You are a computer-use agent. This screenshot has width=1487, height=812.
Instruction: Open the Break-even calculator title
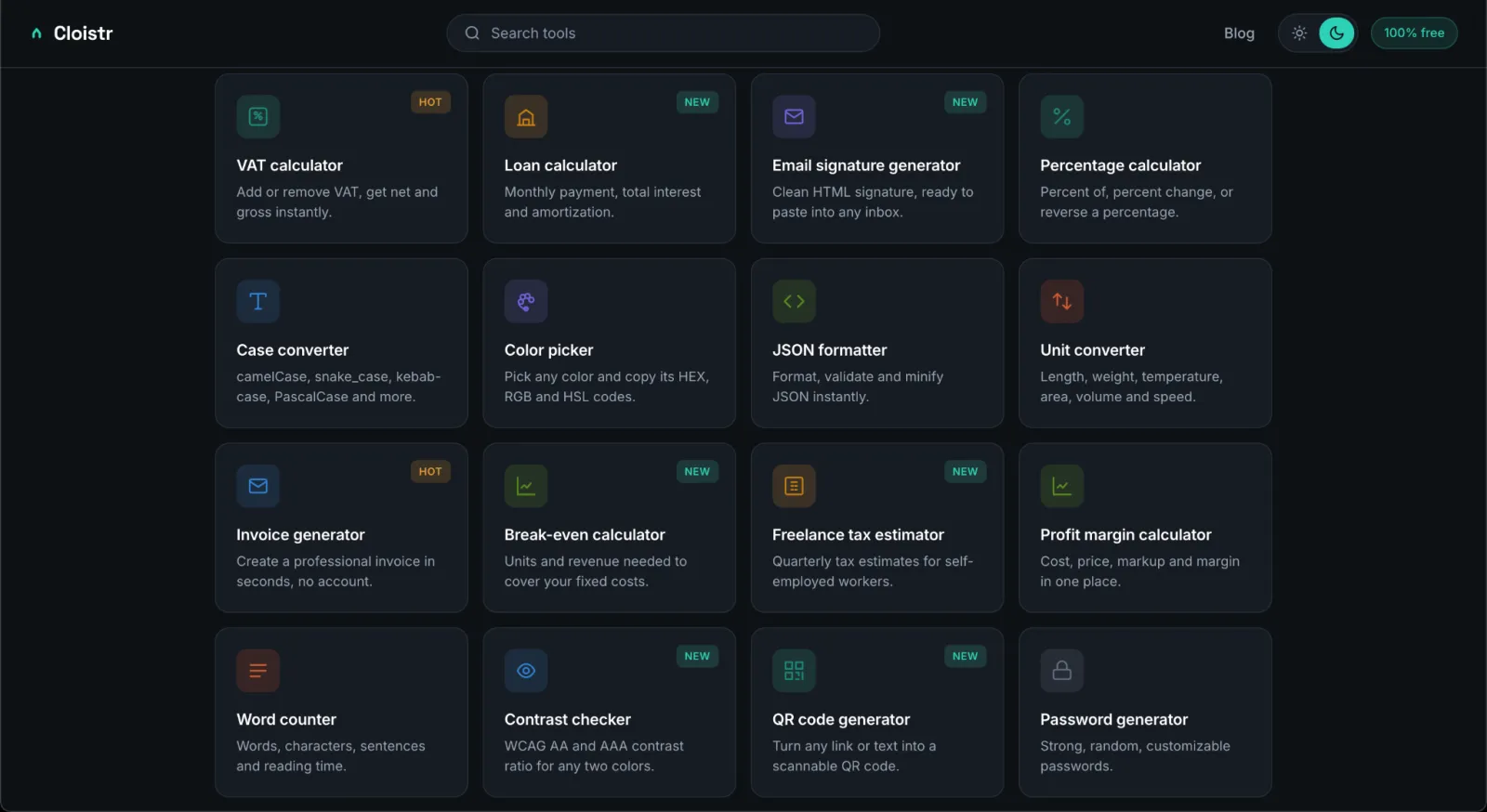click(585, 535)
